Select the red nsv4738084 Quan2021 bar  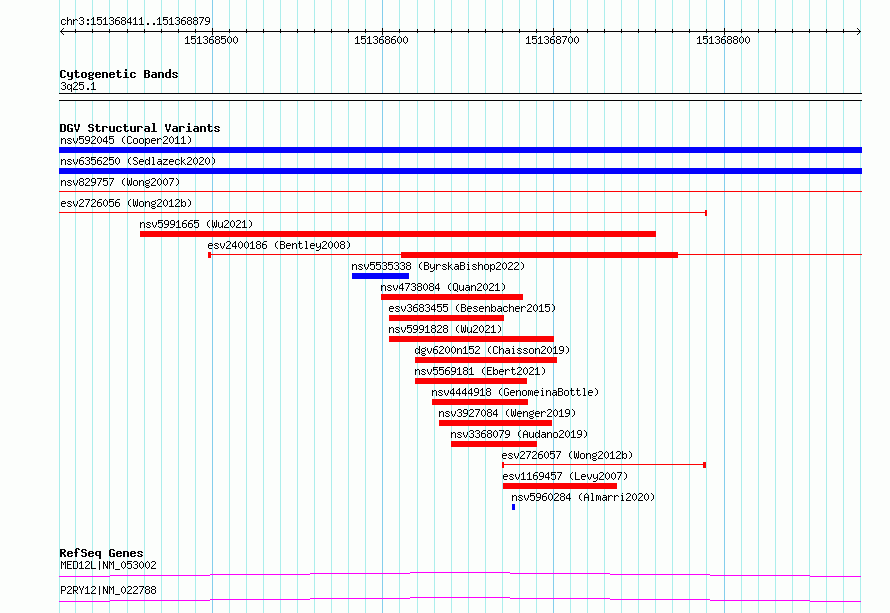click(452, 297)
